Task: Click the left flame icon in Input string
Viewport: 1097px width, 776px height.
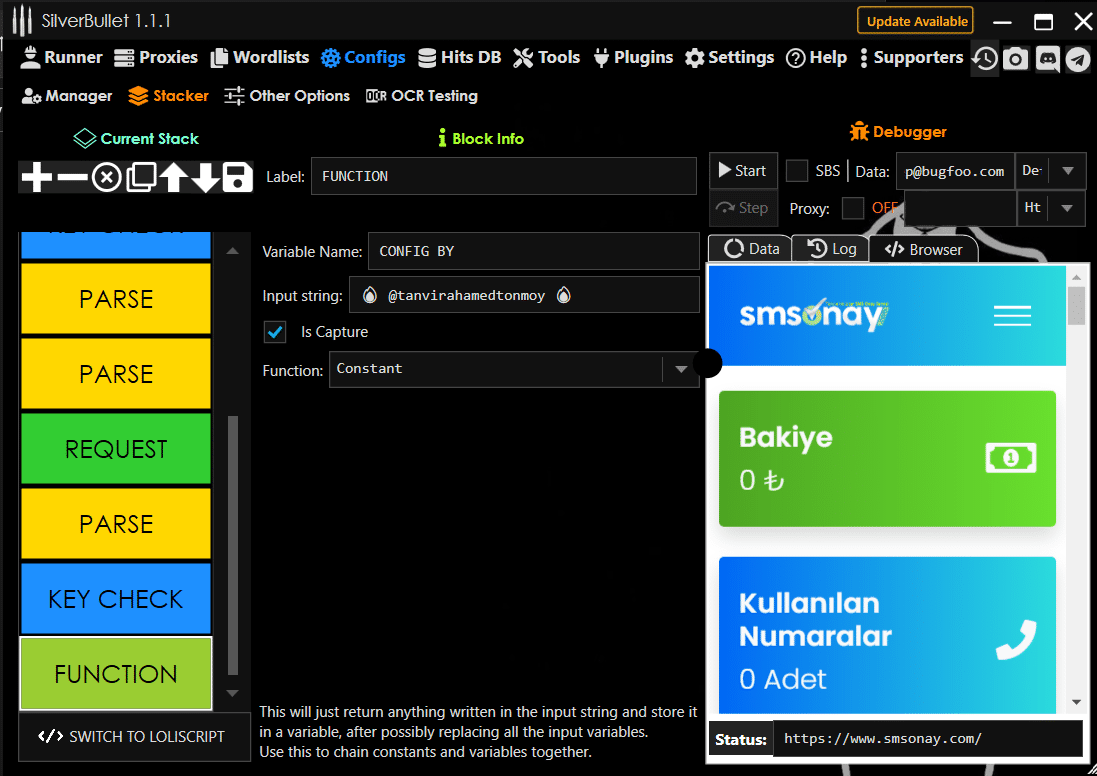Action: 369,295
